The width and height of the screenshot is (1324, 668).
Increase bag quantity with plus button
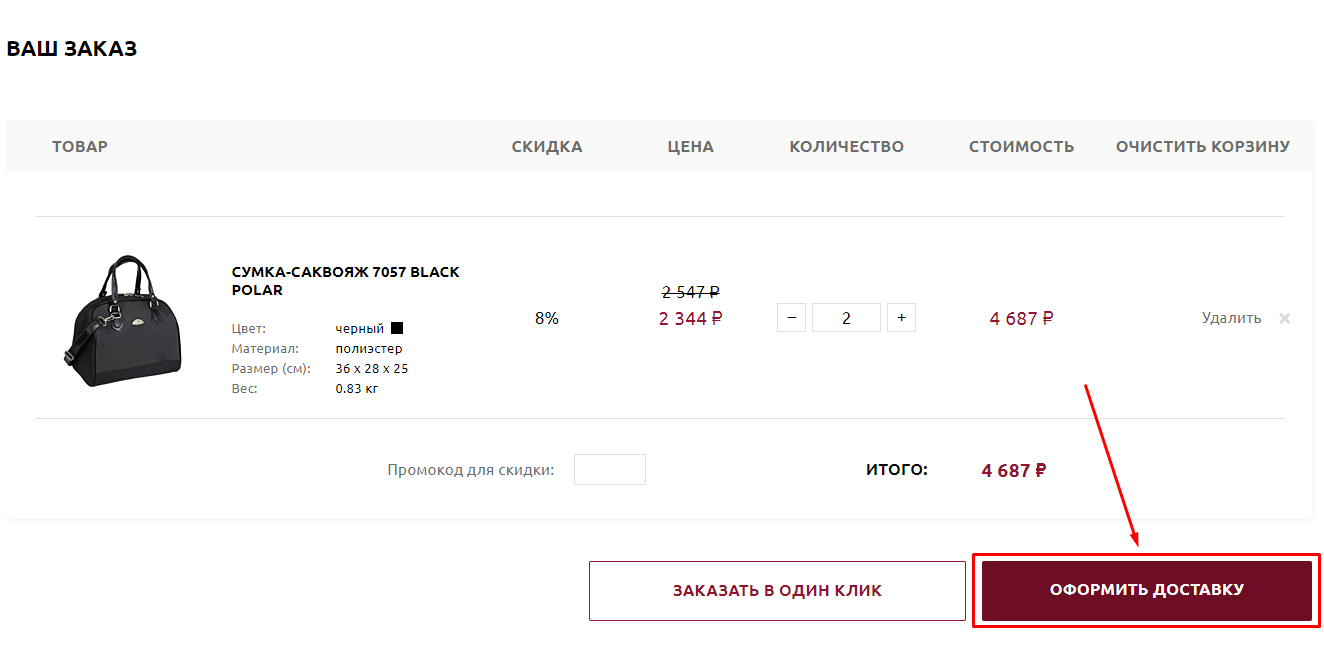click(x=901, y=318)
